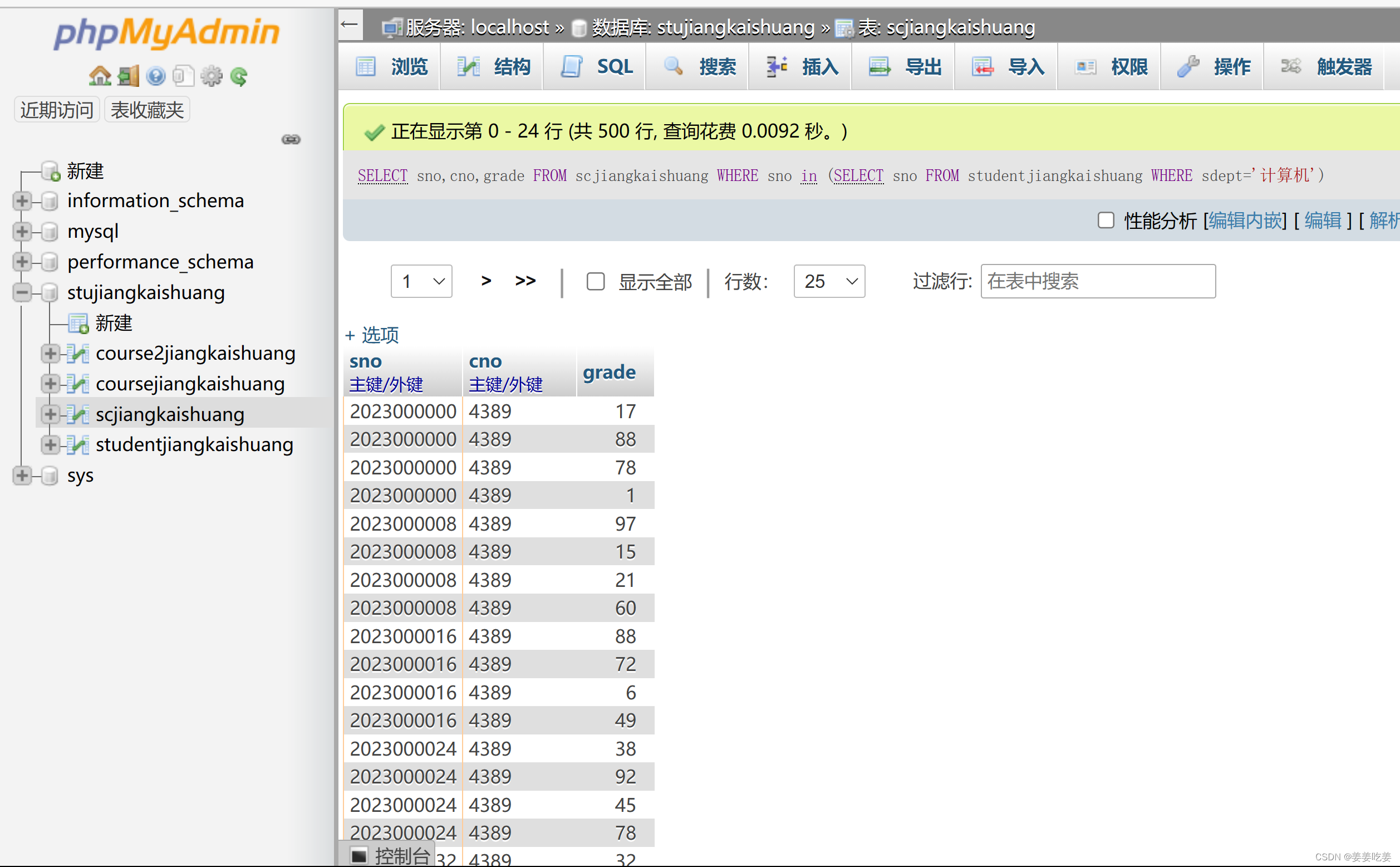Click the 表收藏夹 favorites button
Screen dimensions: 1400x867
[x=147, y=110]
